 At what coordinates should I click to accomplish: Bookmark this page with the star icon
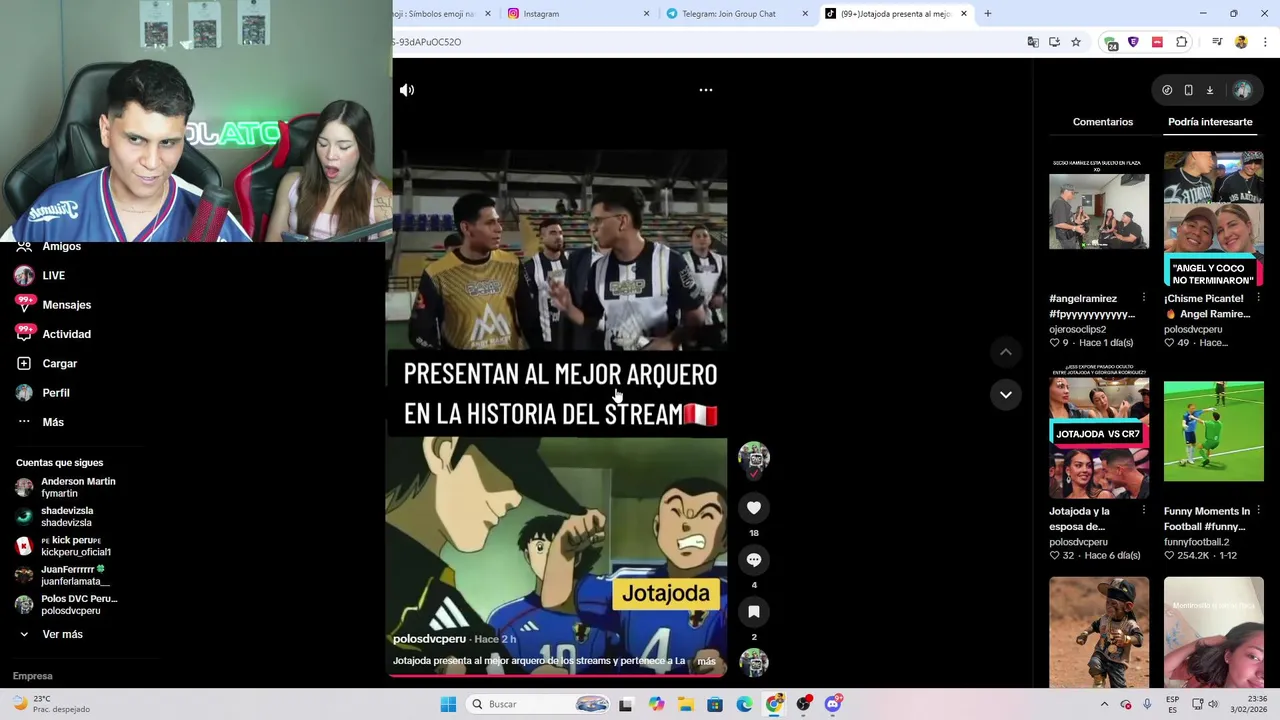point(1076,42)
